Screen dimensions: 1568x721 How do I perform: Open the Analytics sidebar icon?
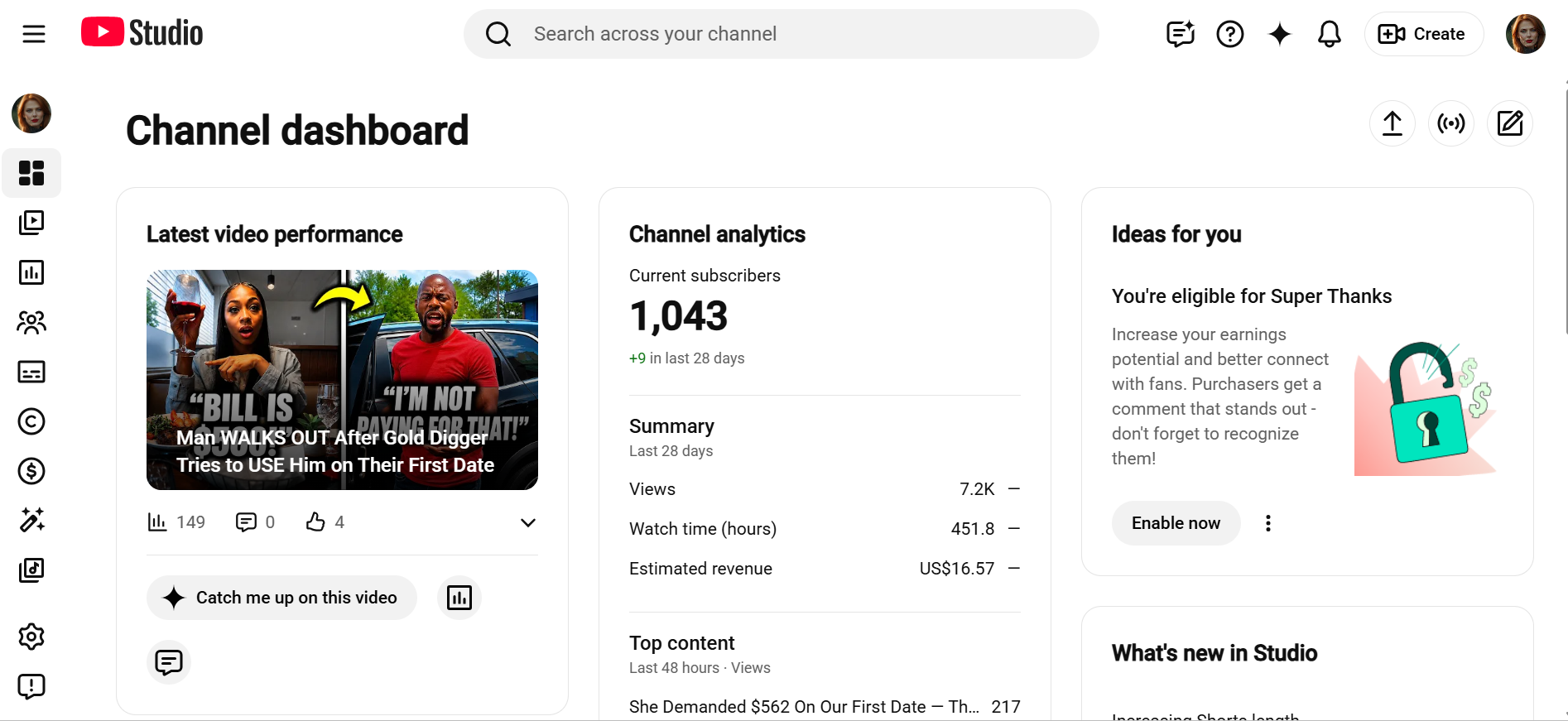[x=31, y=272]
